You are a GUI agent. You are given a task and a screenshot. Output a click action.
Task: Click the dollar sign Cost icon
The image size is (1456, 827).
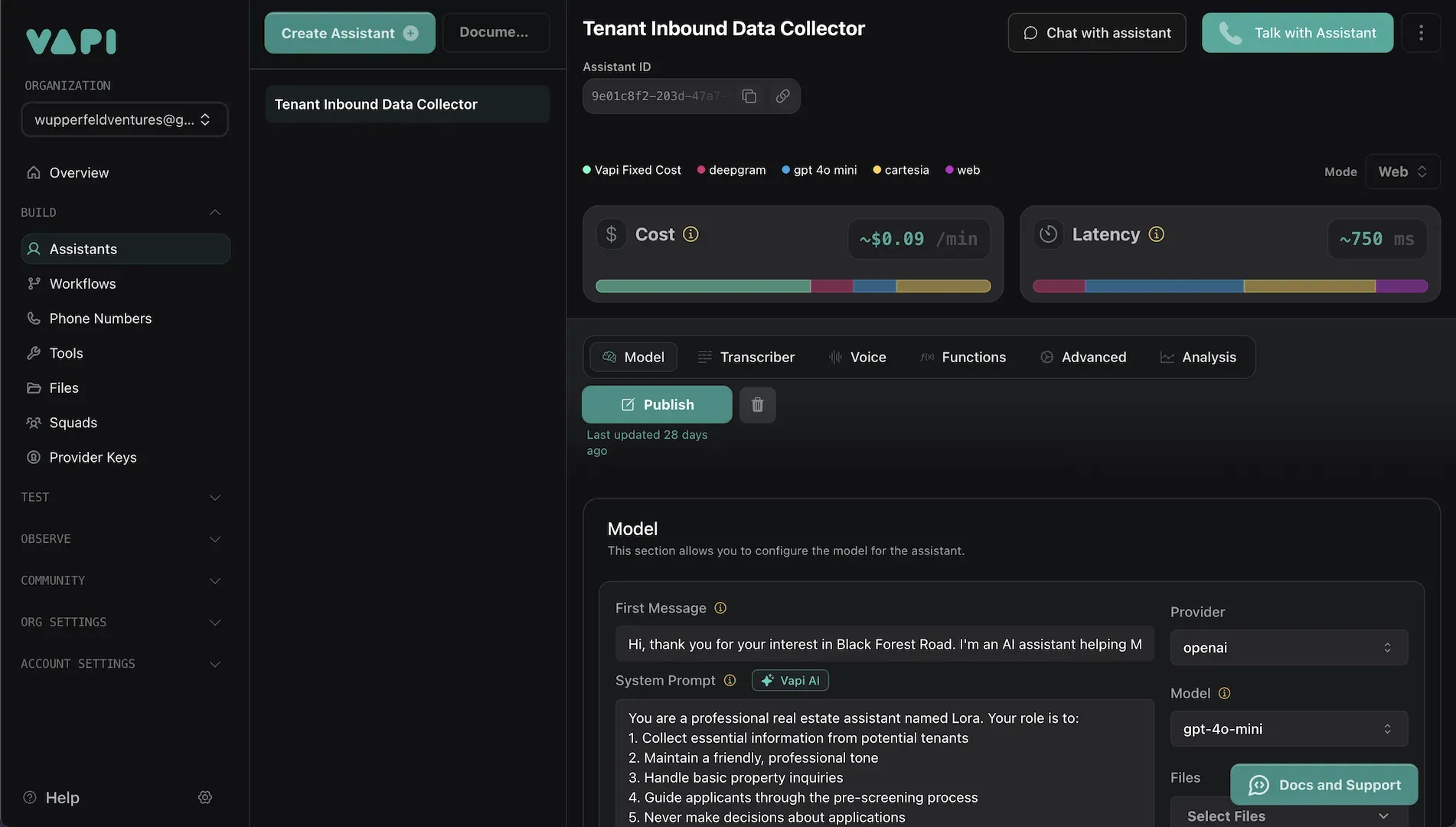(x=611, y=234)
